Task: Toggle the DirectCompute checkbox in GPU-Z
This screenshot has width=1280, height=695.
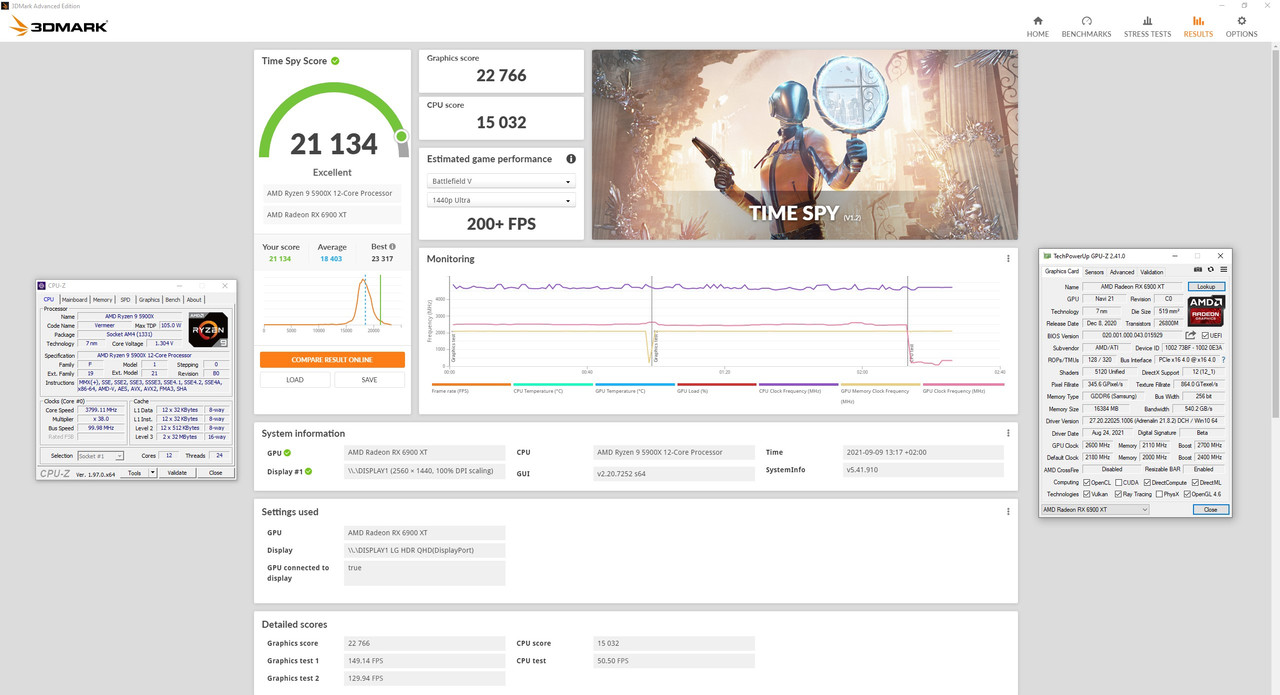Action: 1148,482
